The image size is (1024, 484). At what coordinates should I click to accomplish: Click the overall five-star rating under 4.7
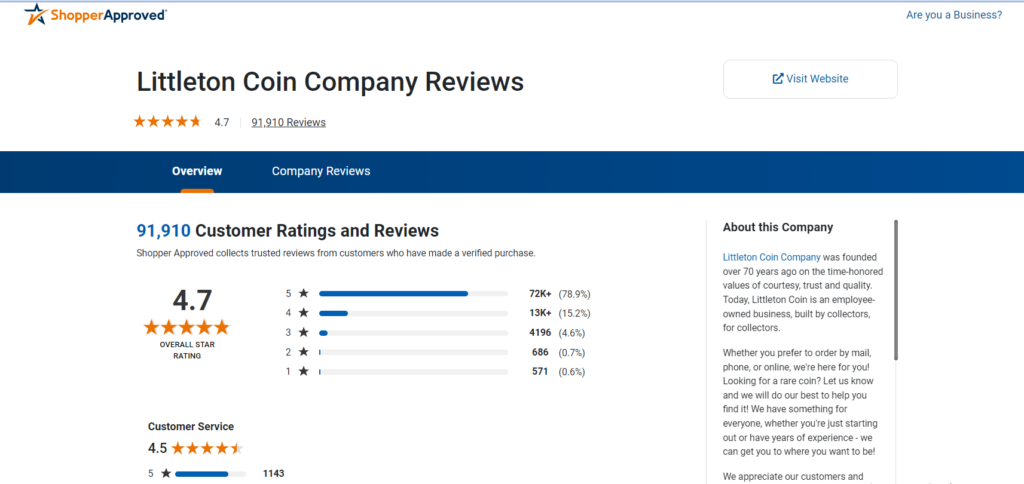click(x=187, y=327)
